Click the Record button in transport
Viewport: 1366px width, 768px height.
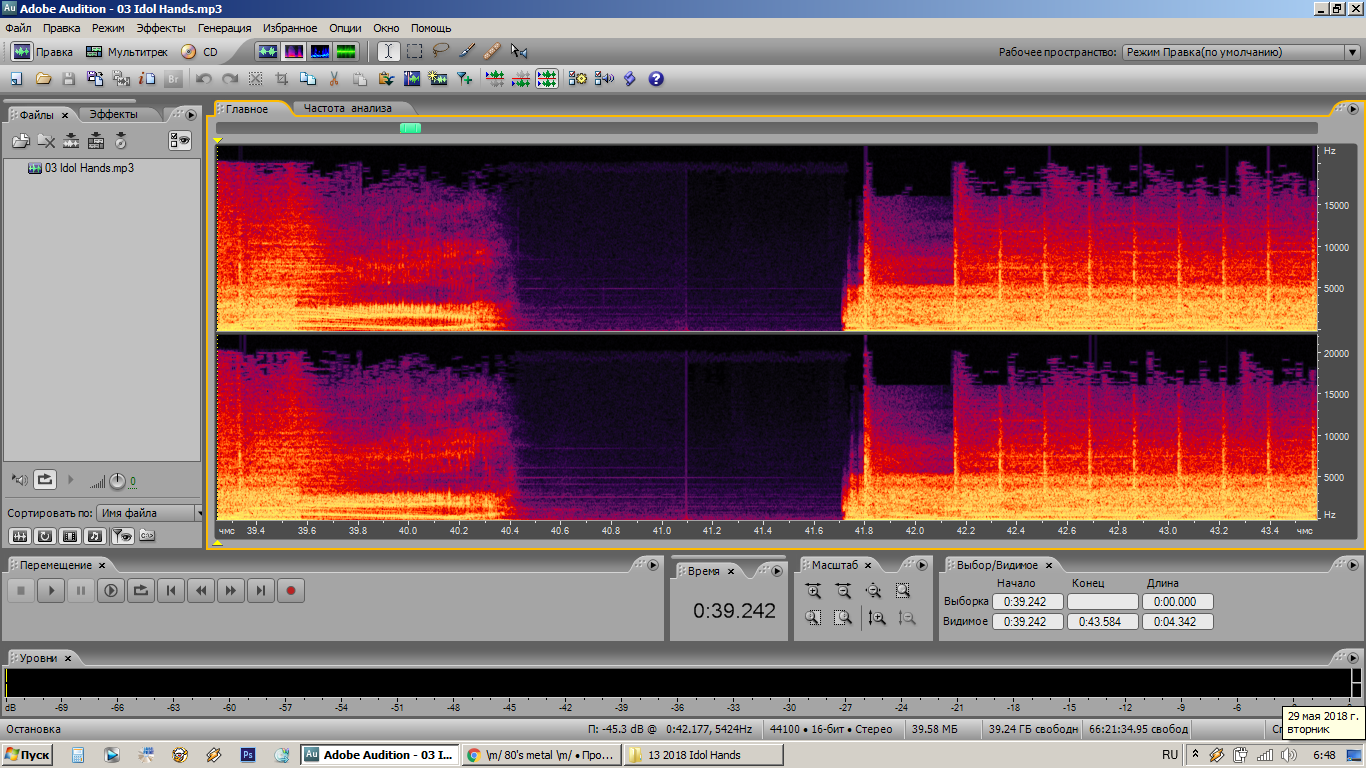pyautogui.click(x=291, y=591)
